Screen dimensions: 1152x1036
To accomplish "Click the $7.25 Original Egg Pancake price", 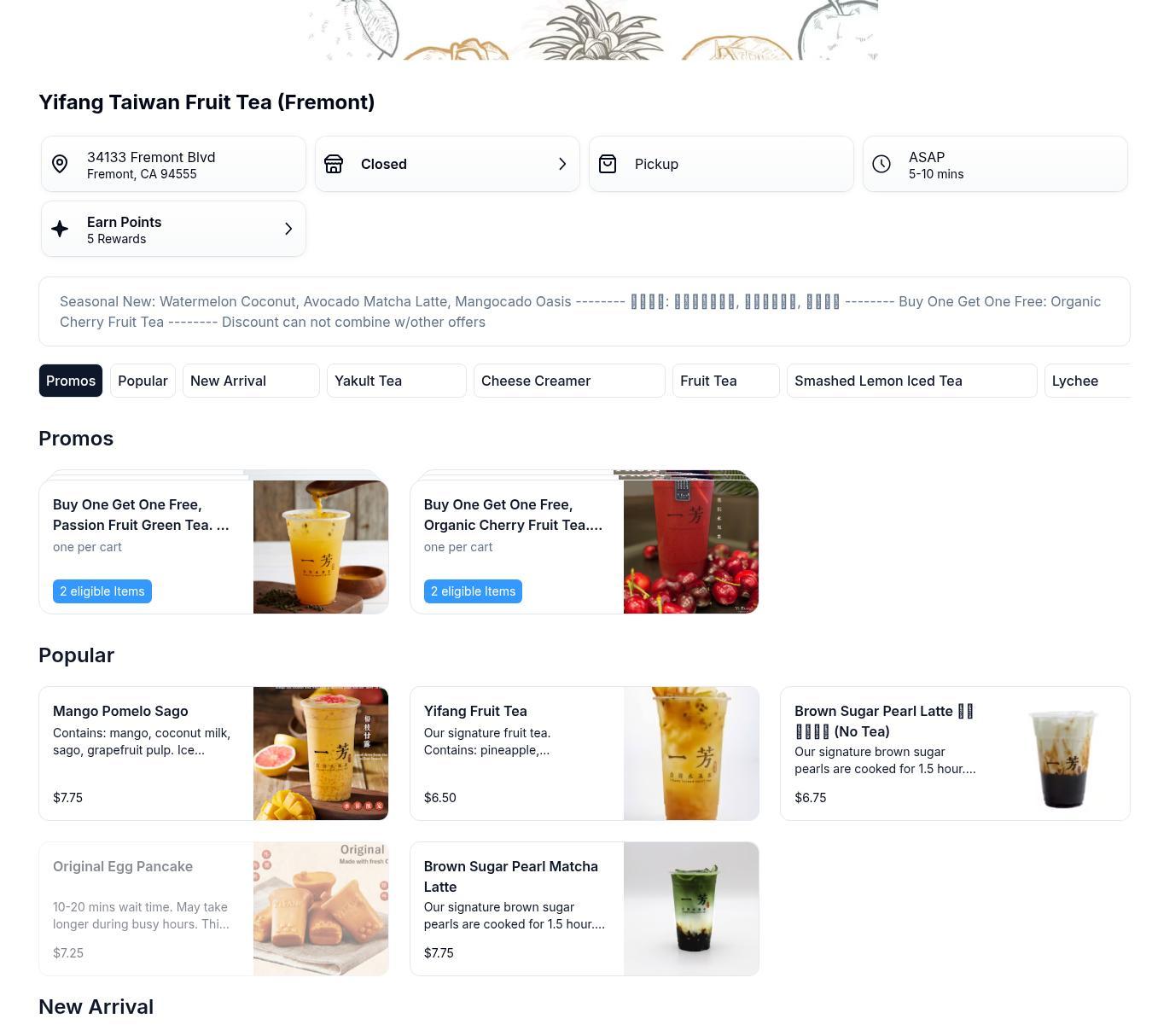I will (x=67, y=953).
